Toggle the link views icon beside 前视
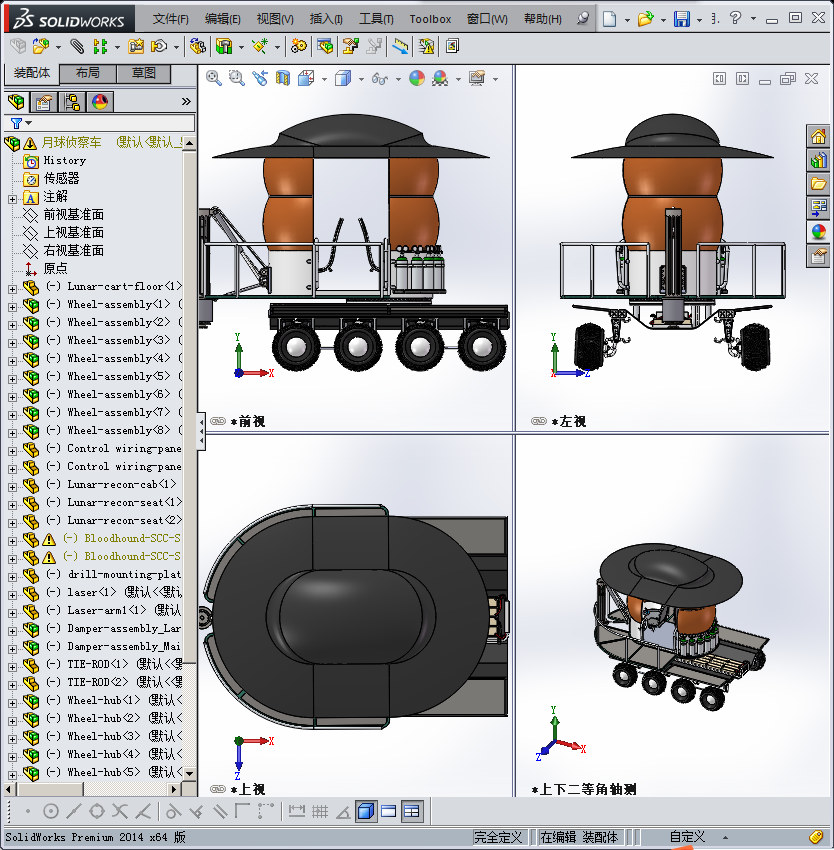The width and height of the screenshot is (834, 850). (x=218, y=421)
